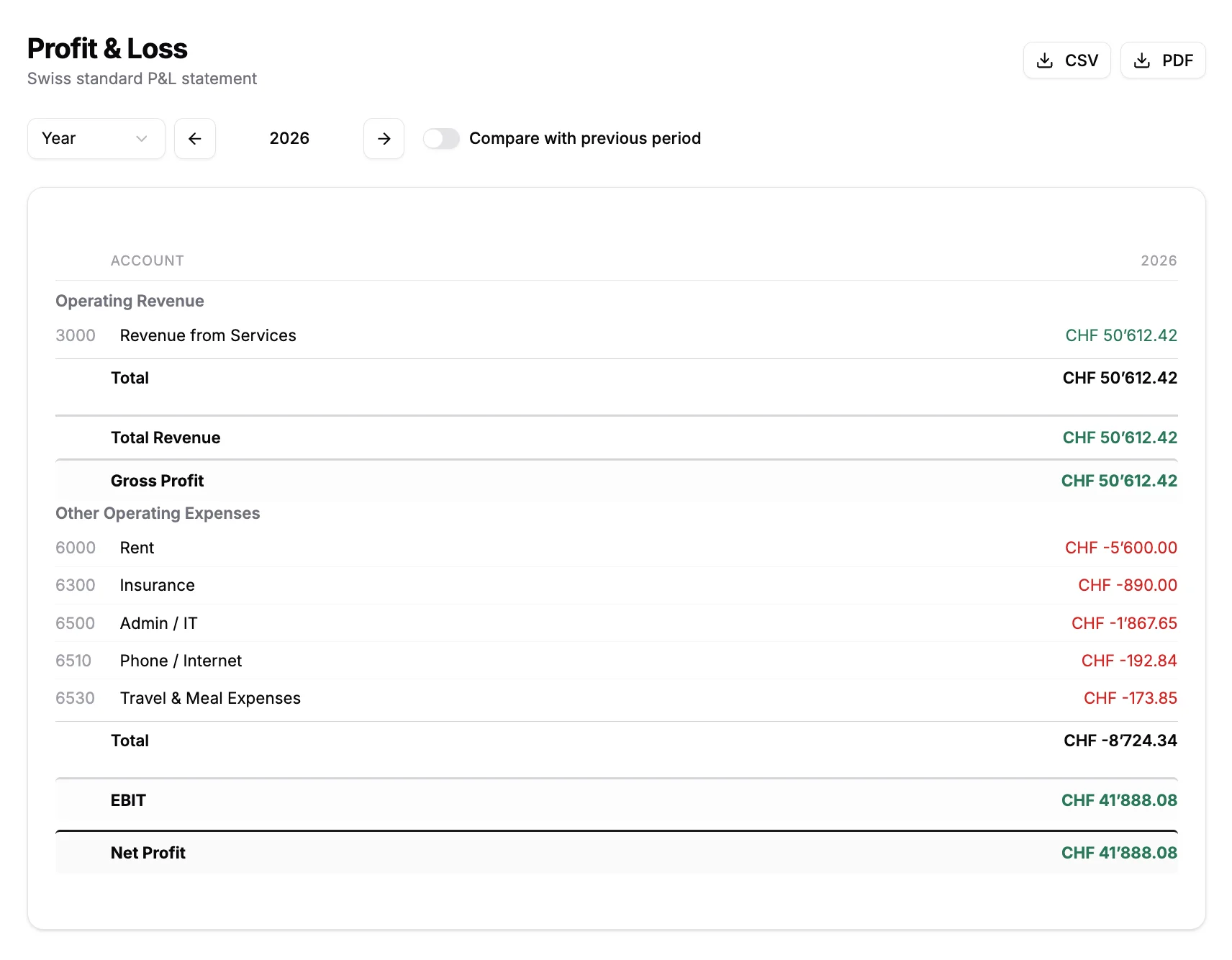Click the PDF download icon
This screenshot has height=960, width=1232.
[x=1141, y=60]
